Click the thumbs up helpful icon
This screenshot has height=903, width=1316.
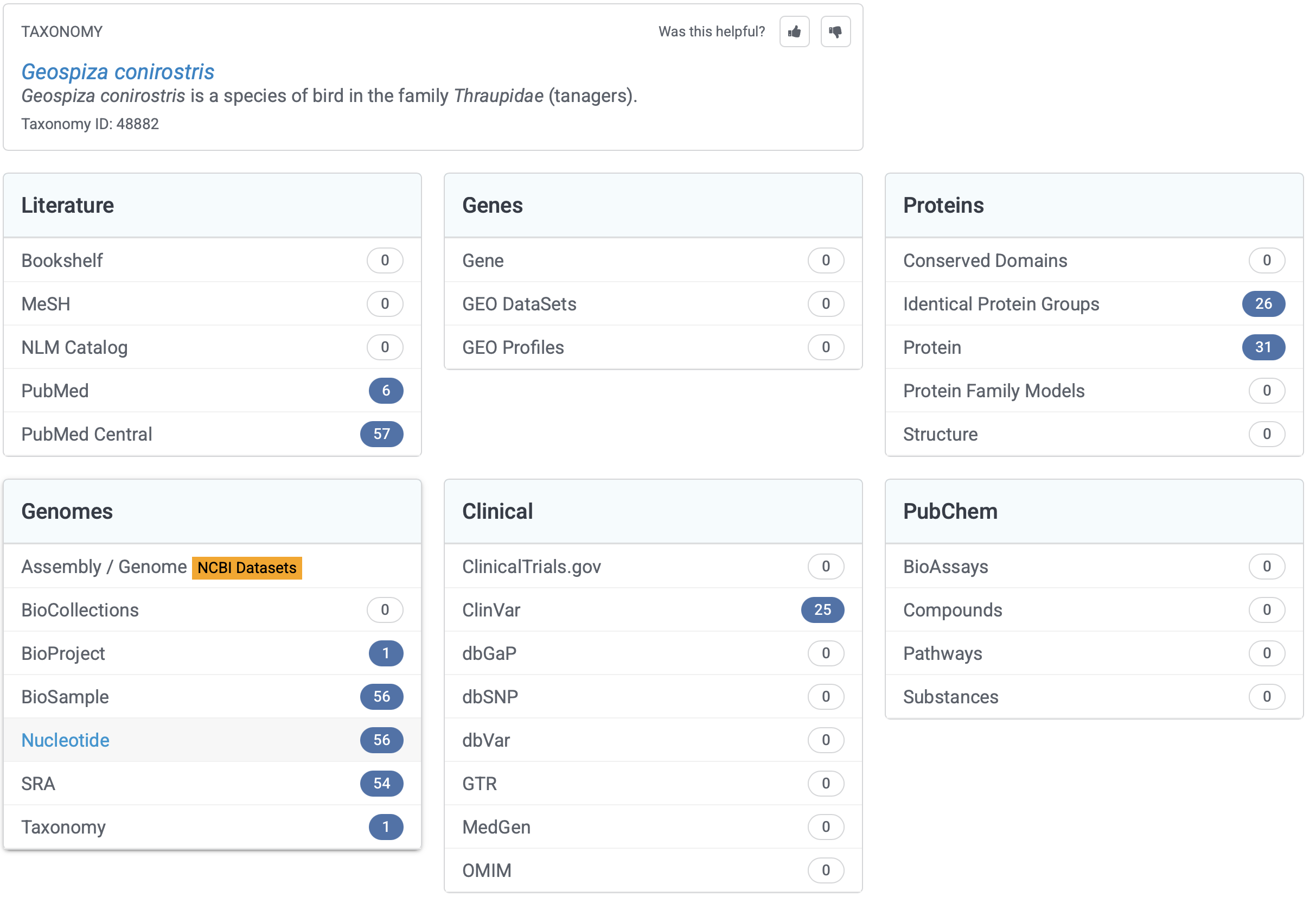point(794,31)
